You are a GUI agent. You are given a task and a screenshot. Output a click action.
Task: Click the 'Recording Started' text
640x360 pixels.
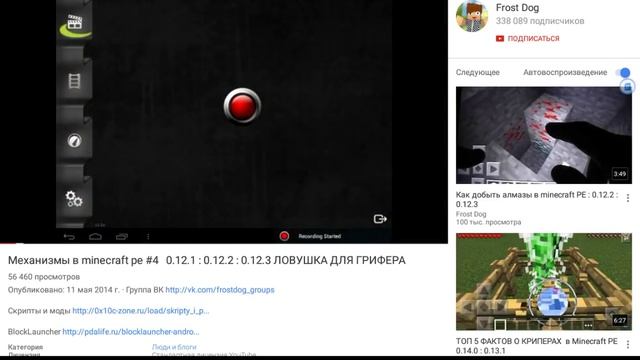point(320,236)
